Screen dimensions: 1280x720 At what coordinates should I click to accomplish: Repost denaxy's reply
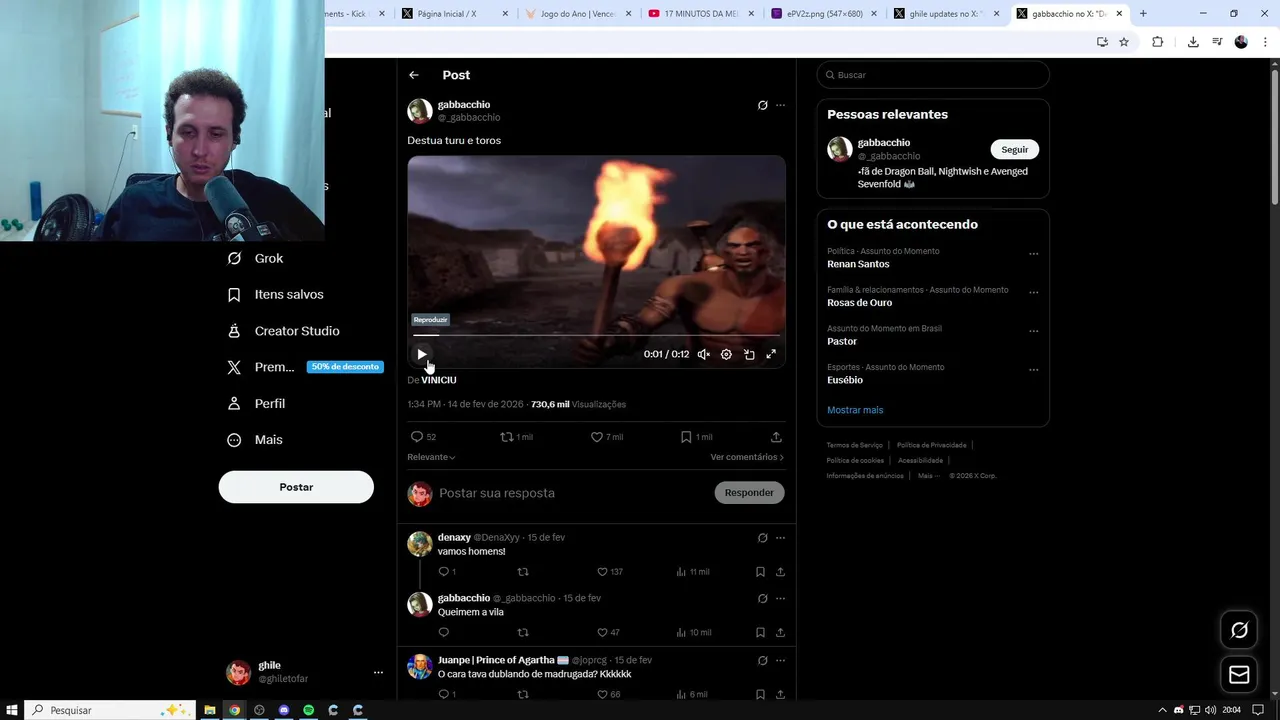(523, 572)
